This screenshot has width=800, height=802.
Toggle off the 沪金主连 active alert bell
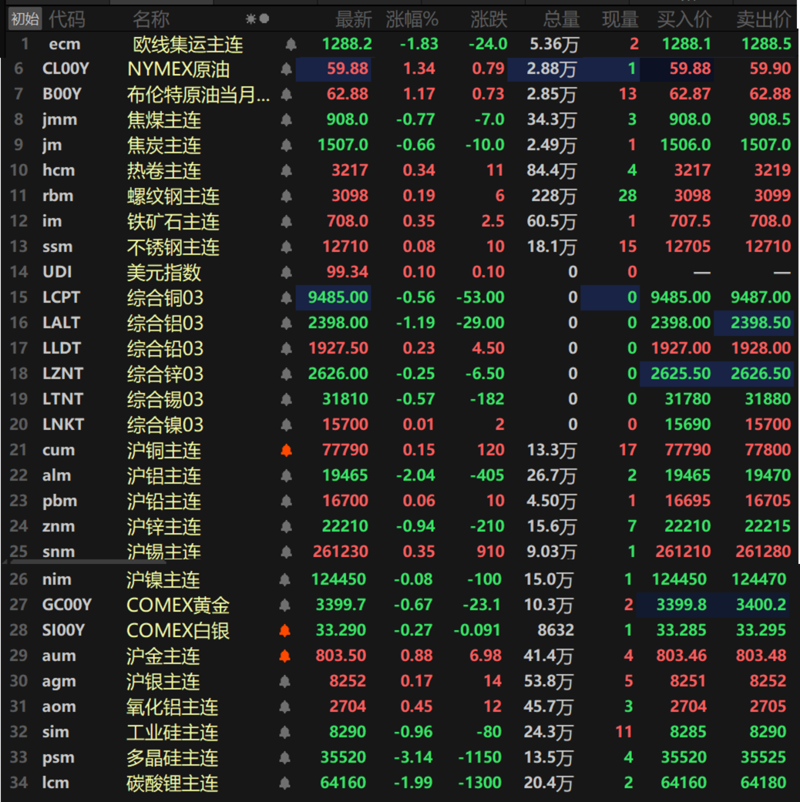pyautogui.click(x=287, y=655)
